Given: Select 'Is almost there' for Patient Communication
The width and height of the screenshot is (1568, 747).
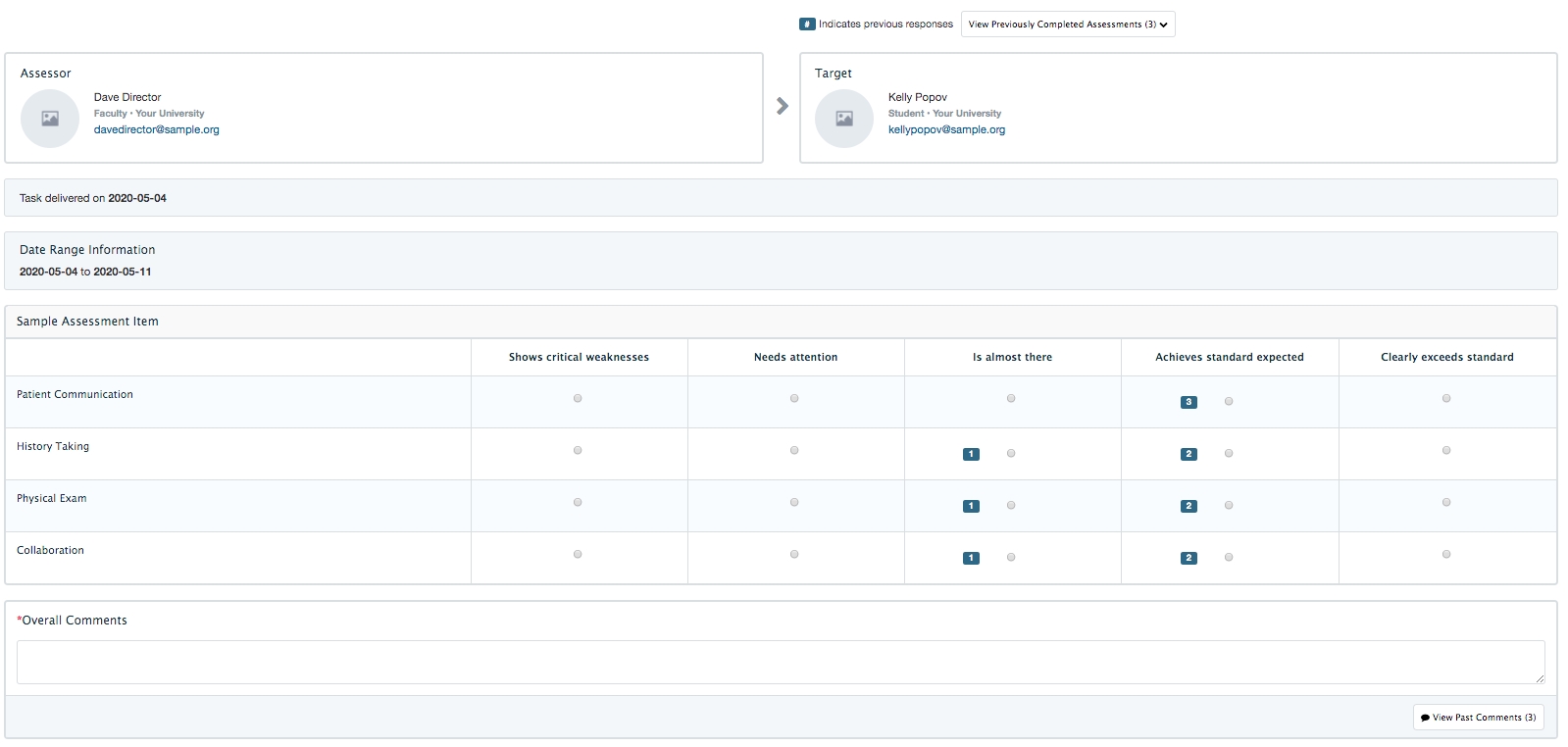Looking at the screenshot, I should 1011,398.
